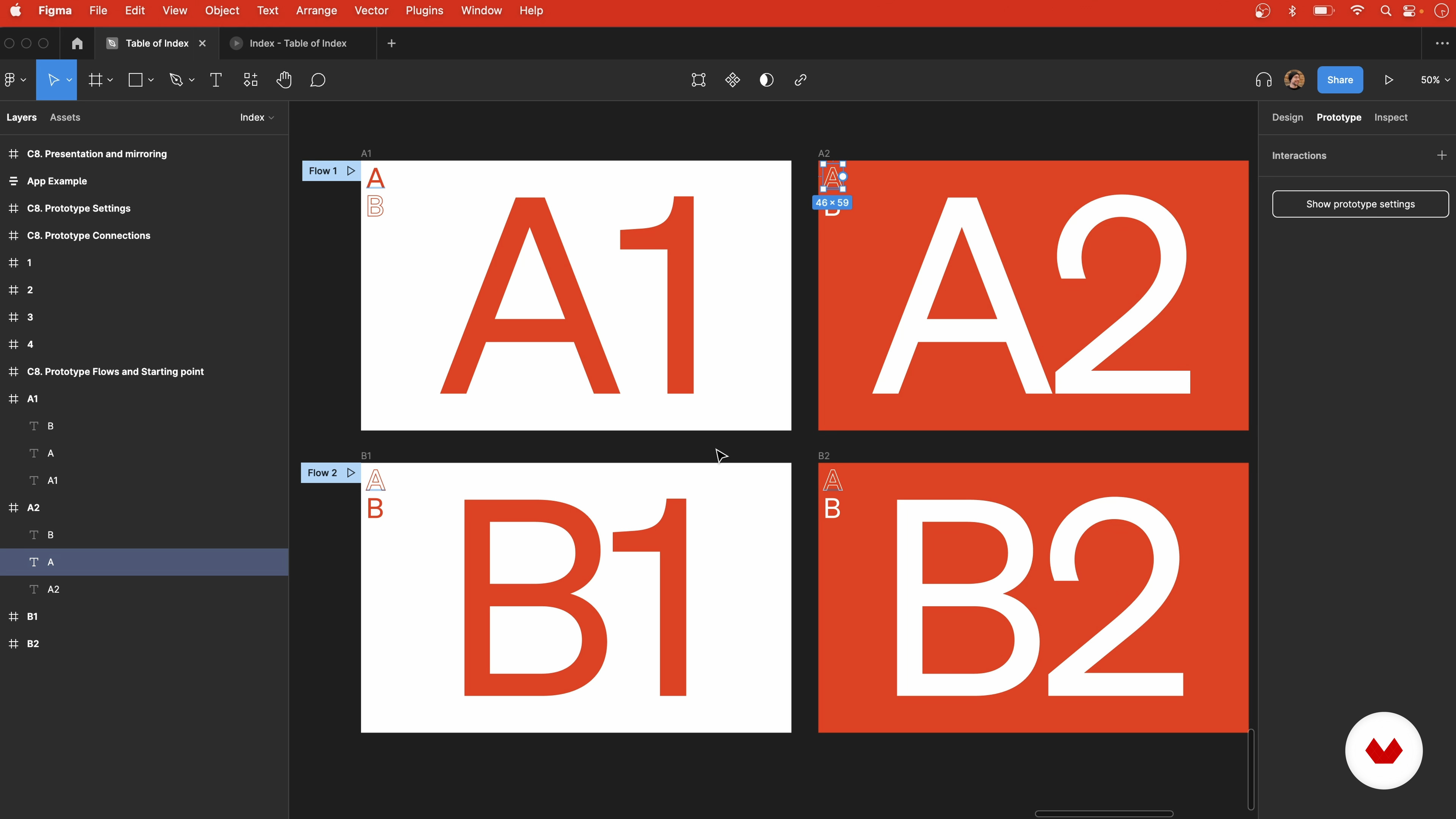Open the Pen tool options chevron
Image resolution: width=1456 pixels, height=819 pixels.
[x=191, y=80]
